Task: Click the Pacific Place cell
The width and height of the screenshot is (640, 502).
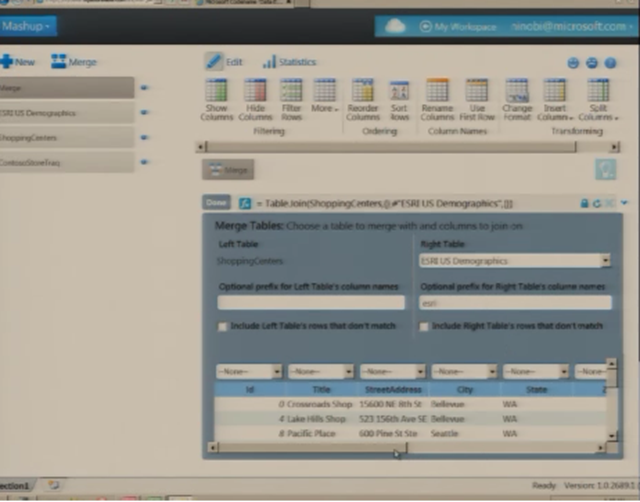Action: (311, 434)
